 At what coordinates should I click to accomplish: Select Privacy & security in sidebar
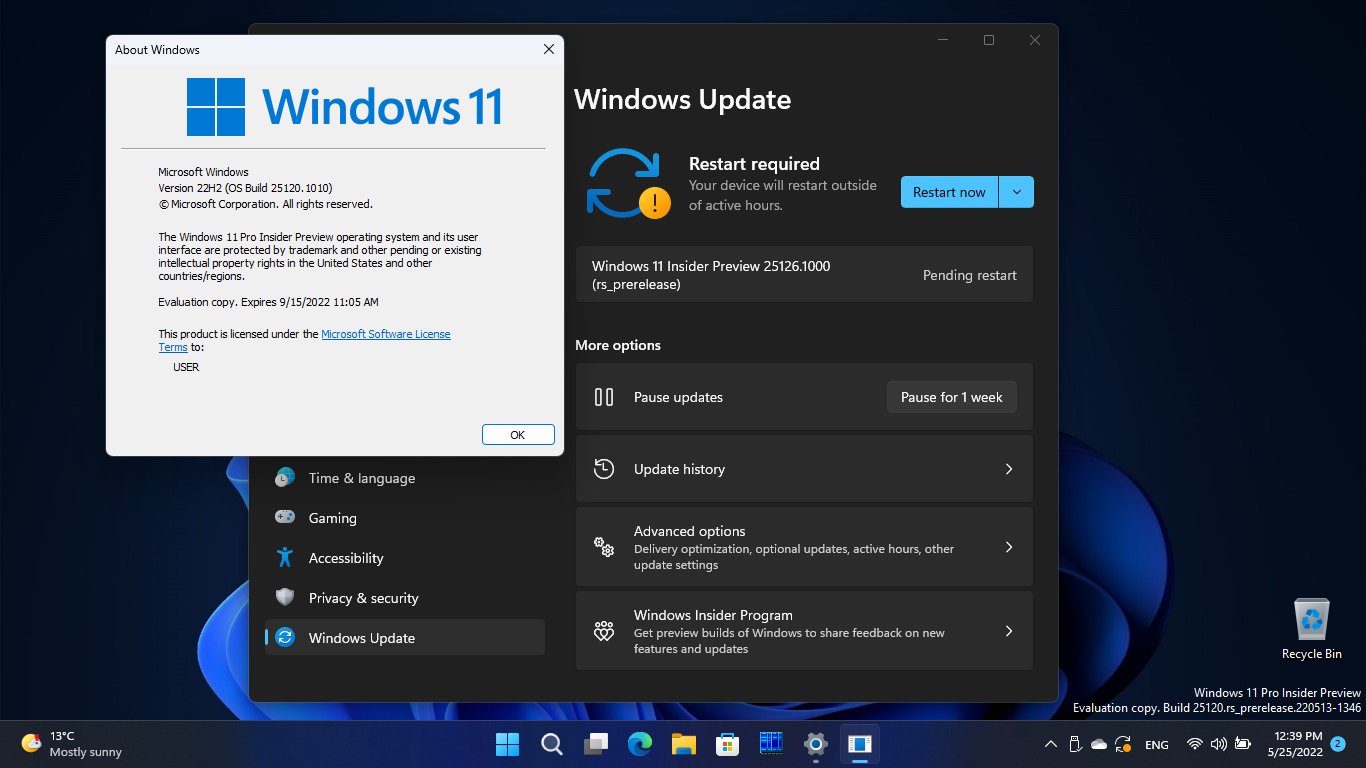[405, 598]
